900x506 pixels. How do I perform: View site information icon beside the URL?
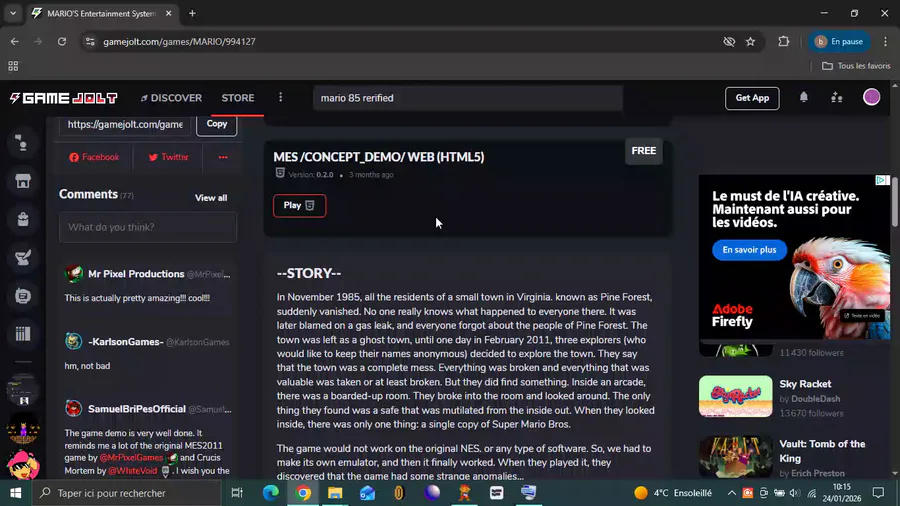pos(90,41)
